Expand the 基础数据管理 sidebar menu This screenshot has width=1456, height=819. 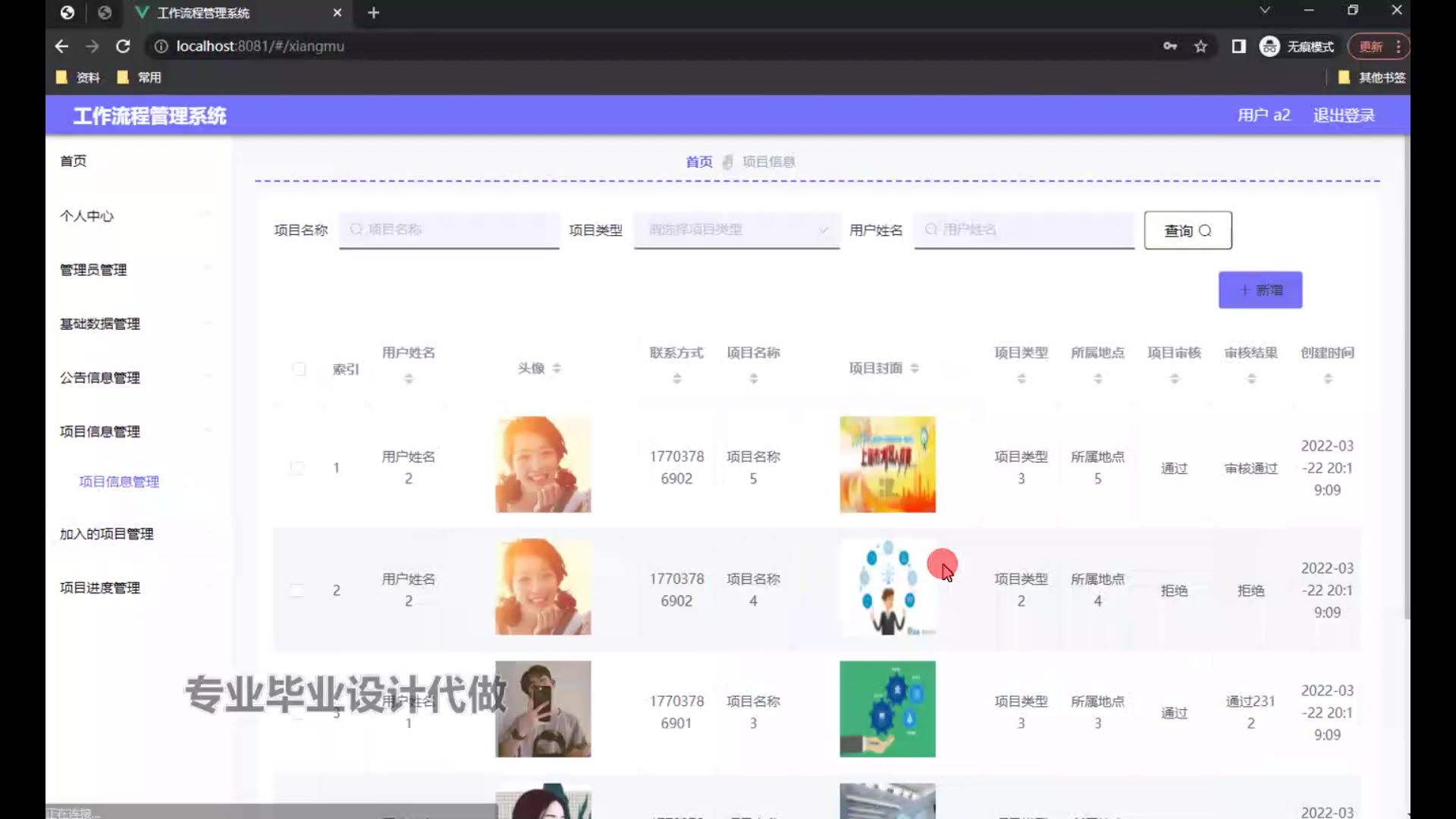click(100, 324)
